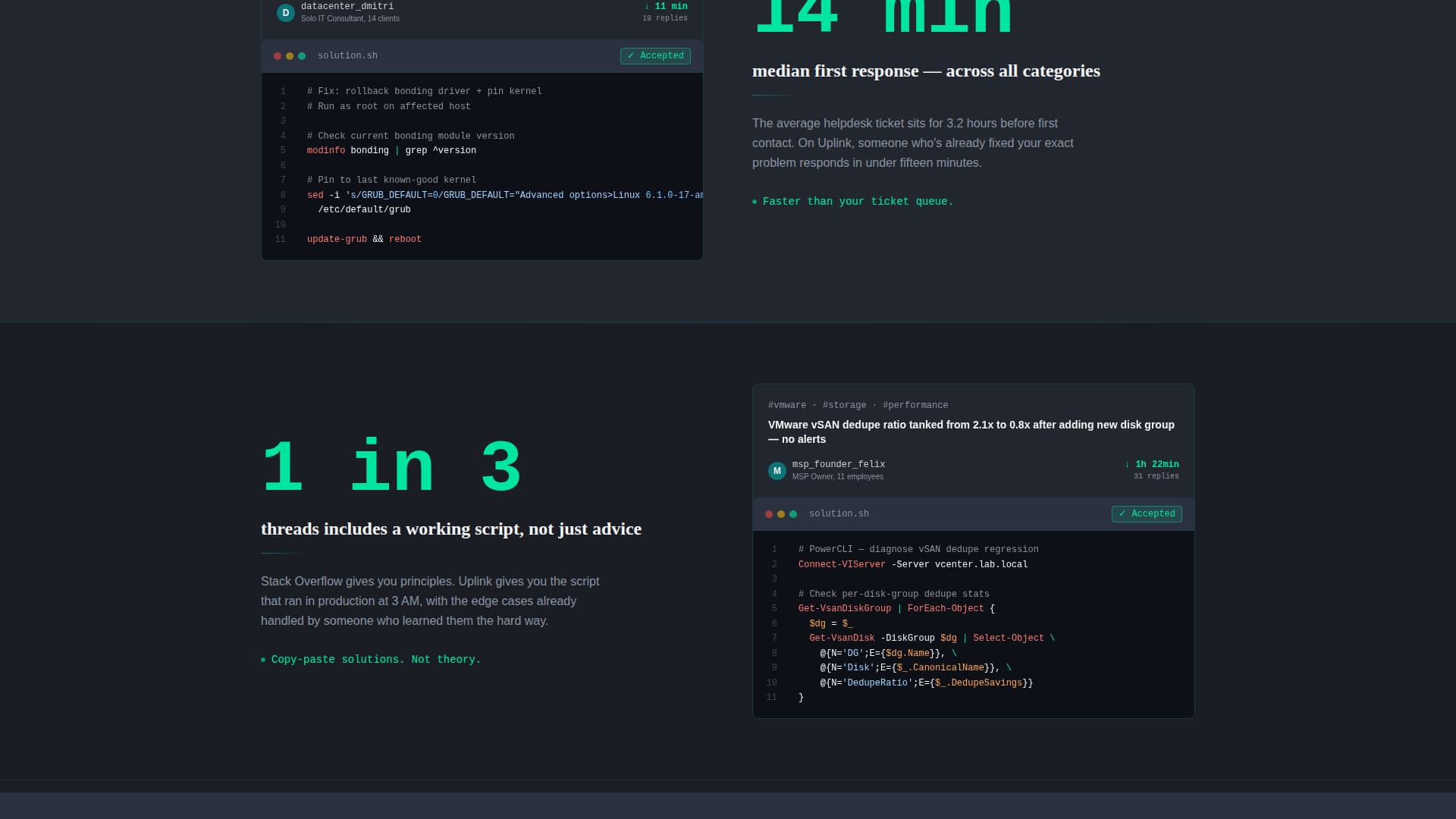This screenshot has height=819, width=1456.
Task: Click the yellow window dot on vSAN solution card
Action: tap(781, 513)
